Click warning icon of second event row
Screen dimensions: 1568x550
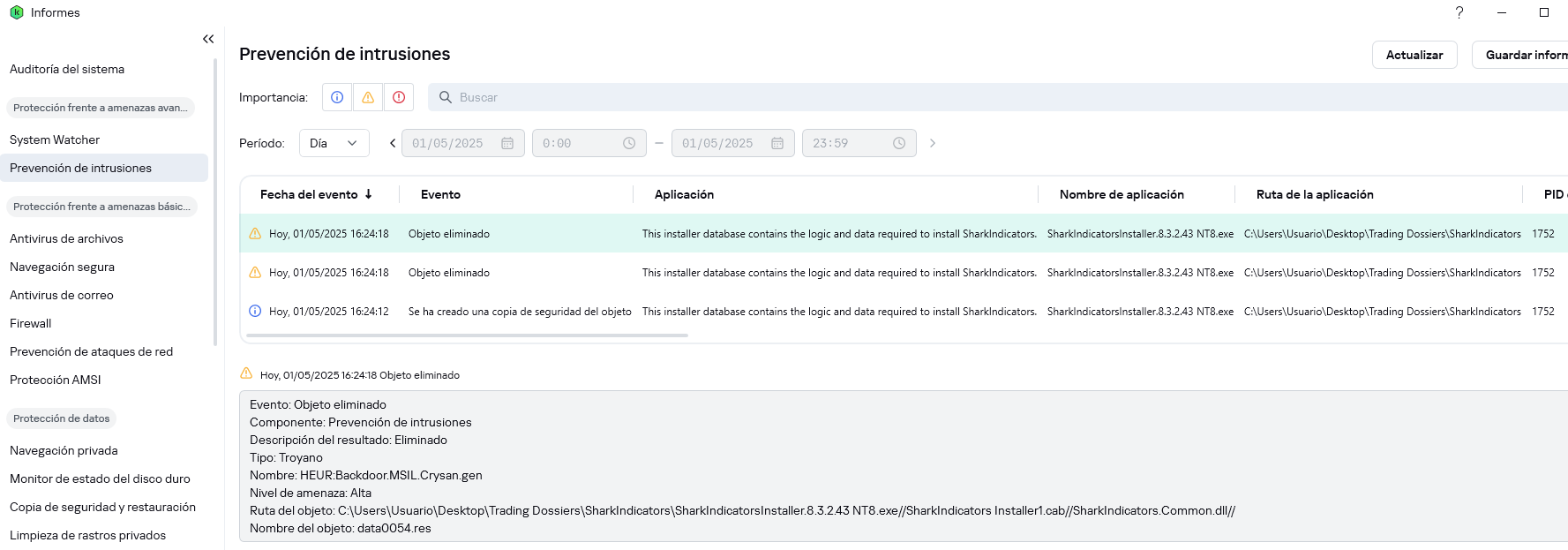pyautogui.click(x=255, y=272)
